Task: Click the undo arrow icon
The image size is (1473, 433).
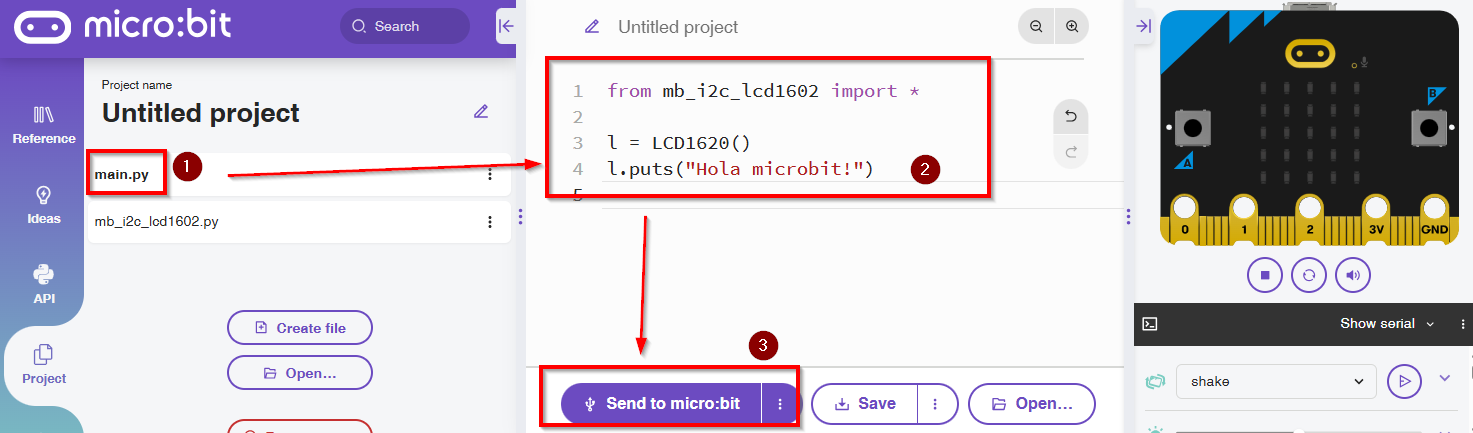Action: [1071, 117]
